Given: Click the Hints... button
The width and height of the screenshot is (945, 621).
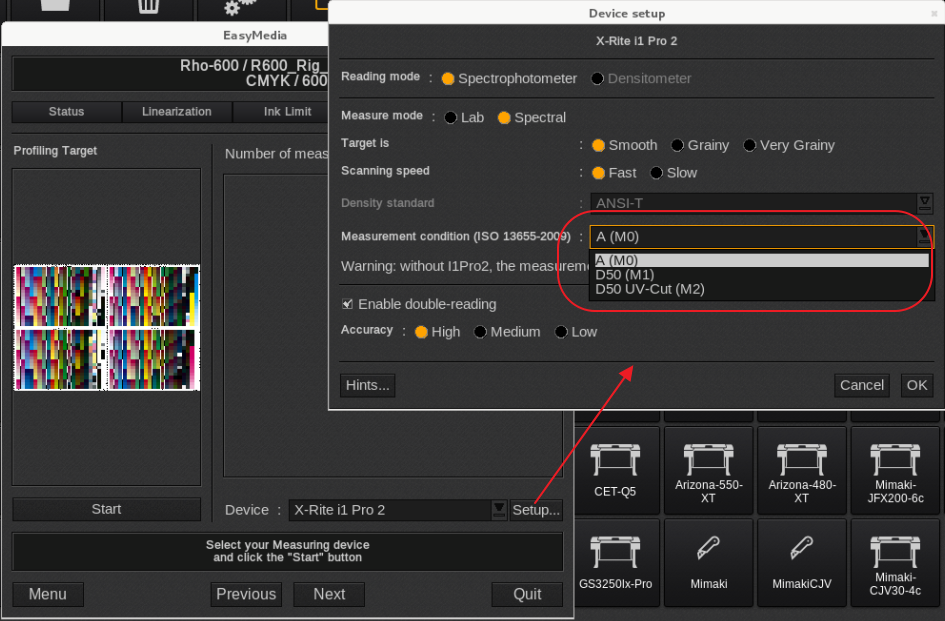Looking at the screenshot, I should coord(367,385).
